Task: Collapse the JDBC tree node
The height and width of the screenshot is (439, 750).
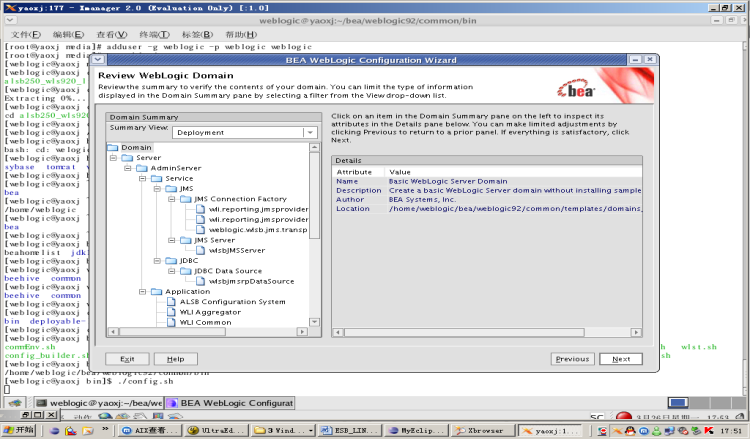Action: 157,261
